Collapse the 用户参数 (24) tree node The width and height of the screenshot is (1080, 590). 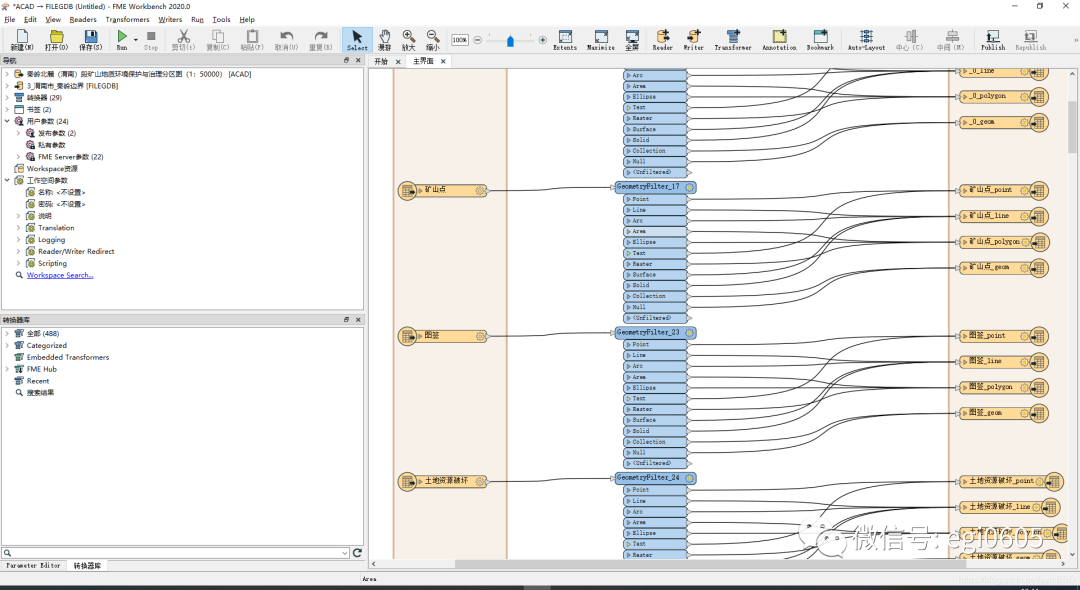[7, 121]
